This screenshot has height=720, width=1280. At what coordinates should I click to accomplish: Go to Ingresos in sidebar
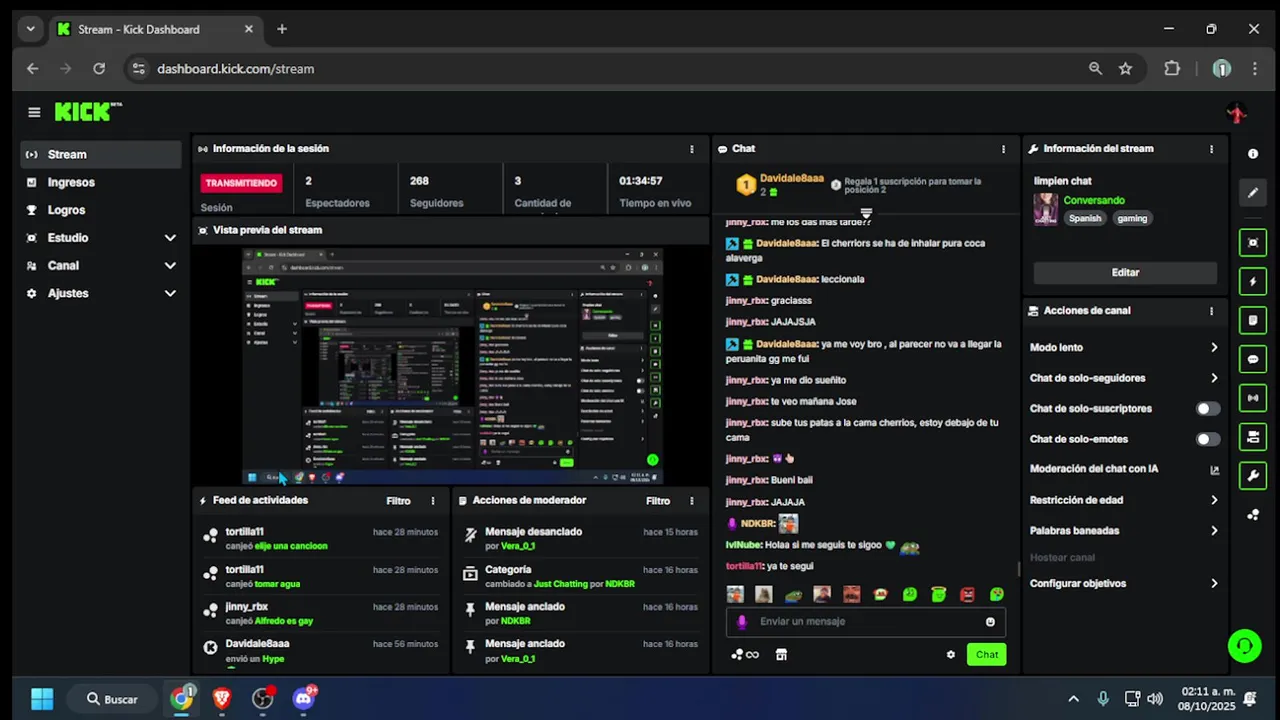coord(100,183)
